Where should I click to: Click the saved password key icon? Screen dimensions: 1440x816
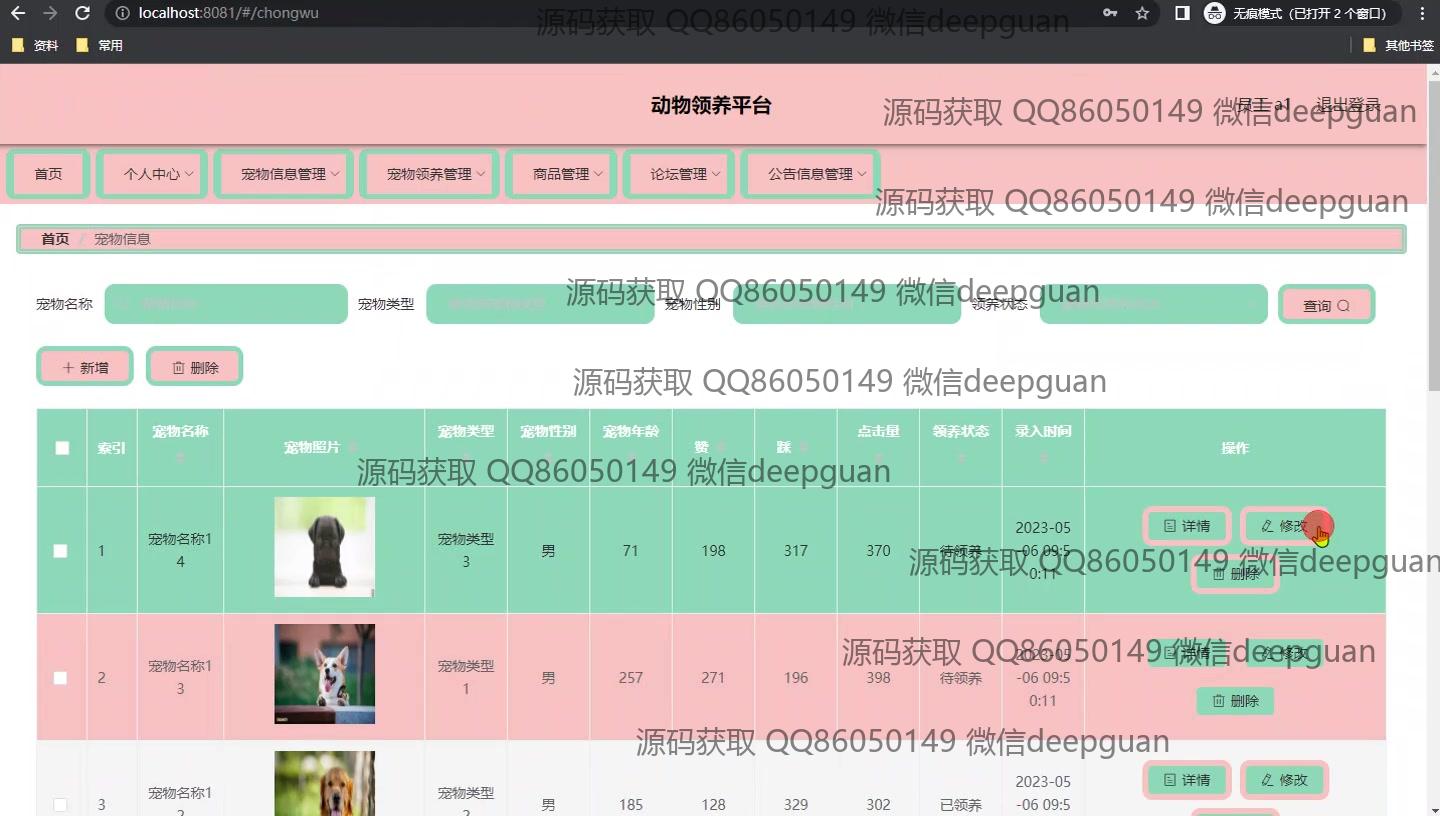click(1110, 14)
